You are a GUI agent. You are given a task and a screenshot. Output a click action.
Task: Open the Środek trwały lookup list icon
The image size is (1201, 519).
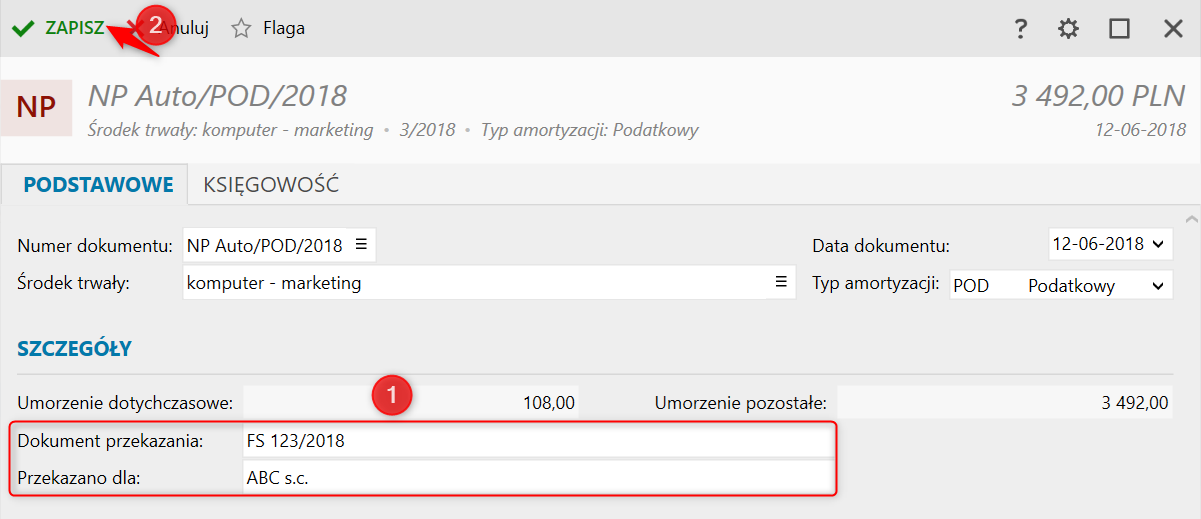(x=781, y=282)
